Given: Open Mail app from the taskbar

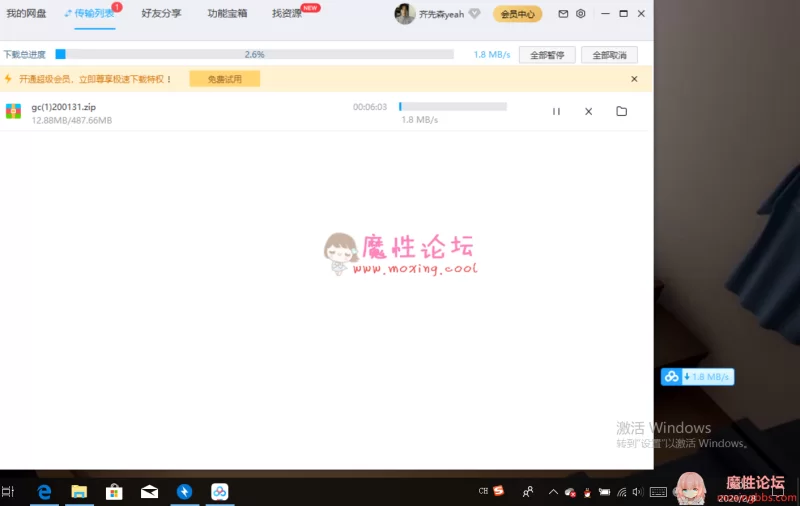Looking at the screenshot, I should [x=149, y=492].
